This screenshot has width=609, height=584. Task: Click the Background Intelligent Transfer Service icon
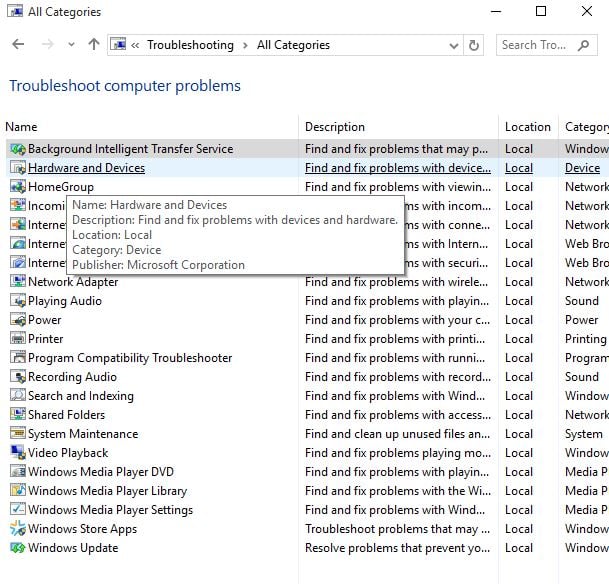tap(18, 149)
